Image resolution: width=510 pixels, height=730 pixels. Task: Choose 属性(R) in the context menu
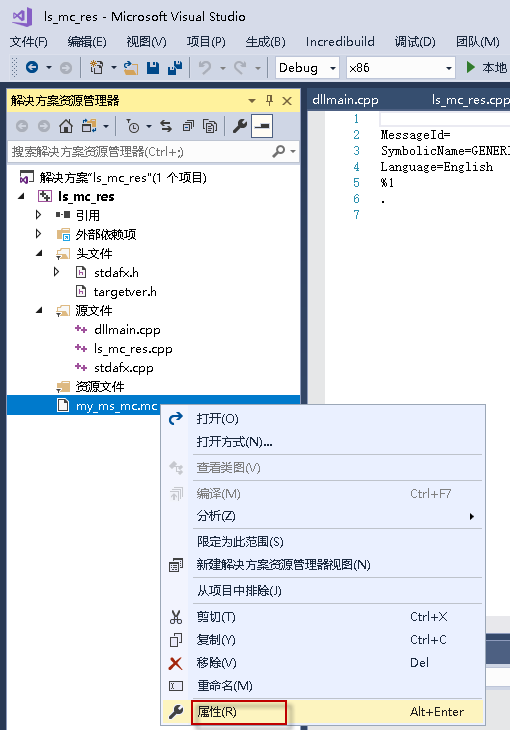(323, 712)
